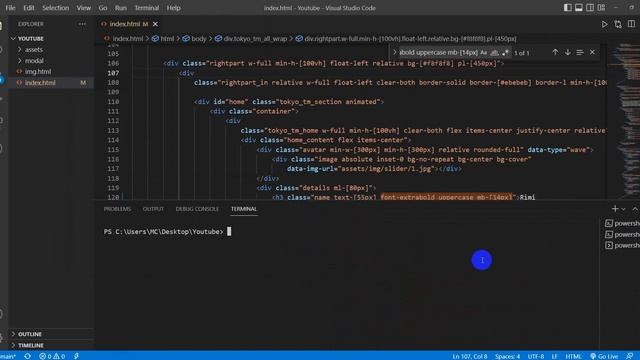Open the Help menu
Viewport: 640px width, 360px height.
click(x=173, y=8)
